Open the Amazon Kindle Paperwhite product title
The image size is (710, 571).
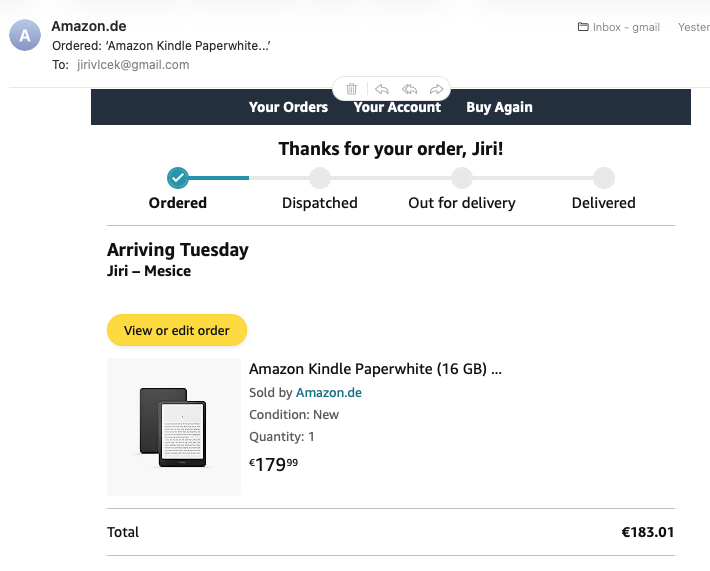(375, 369)
